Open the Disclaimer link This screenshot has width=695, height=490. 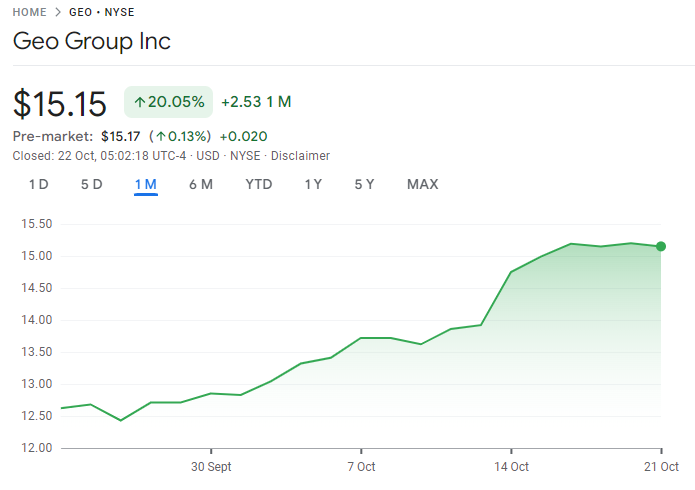(300, 156)
